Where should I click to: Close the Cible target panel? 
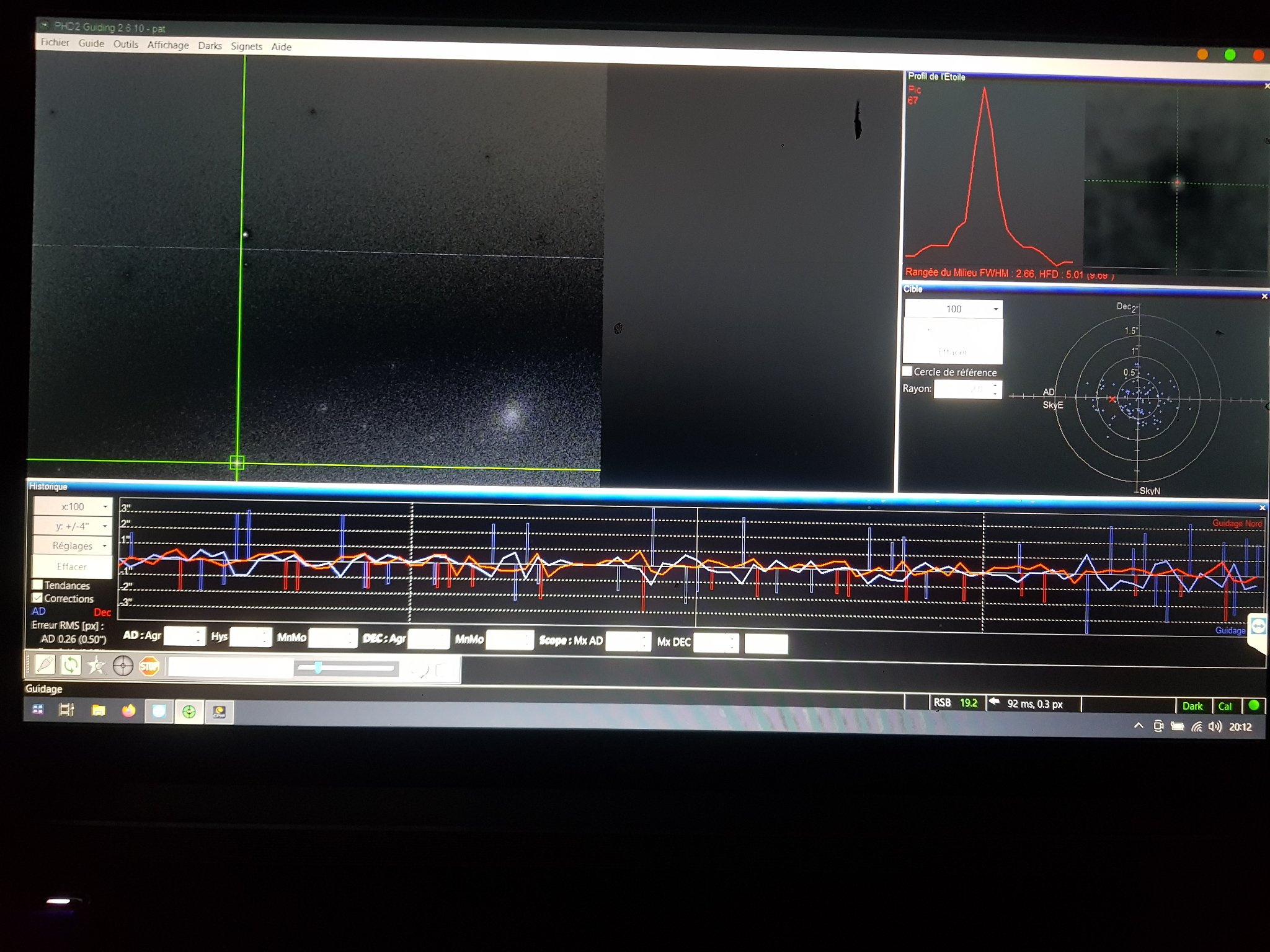(x=1264, y=296)
